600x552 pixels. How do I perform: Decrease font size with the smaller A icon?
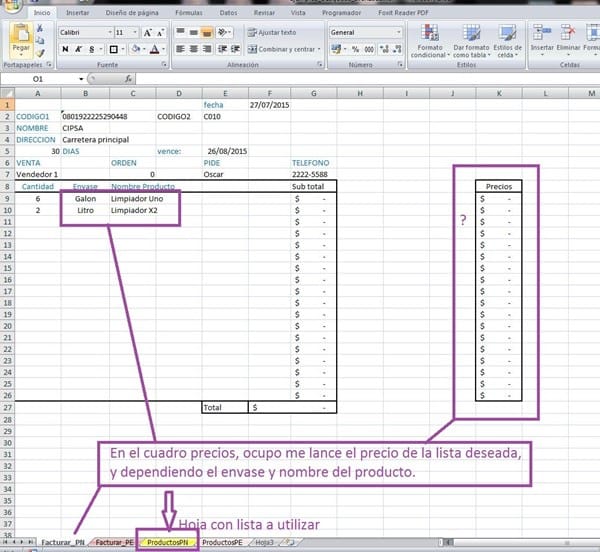tap(160, 33)
